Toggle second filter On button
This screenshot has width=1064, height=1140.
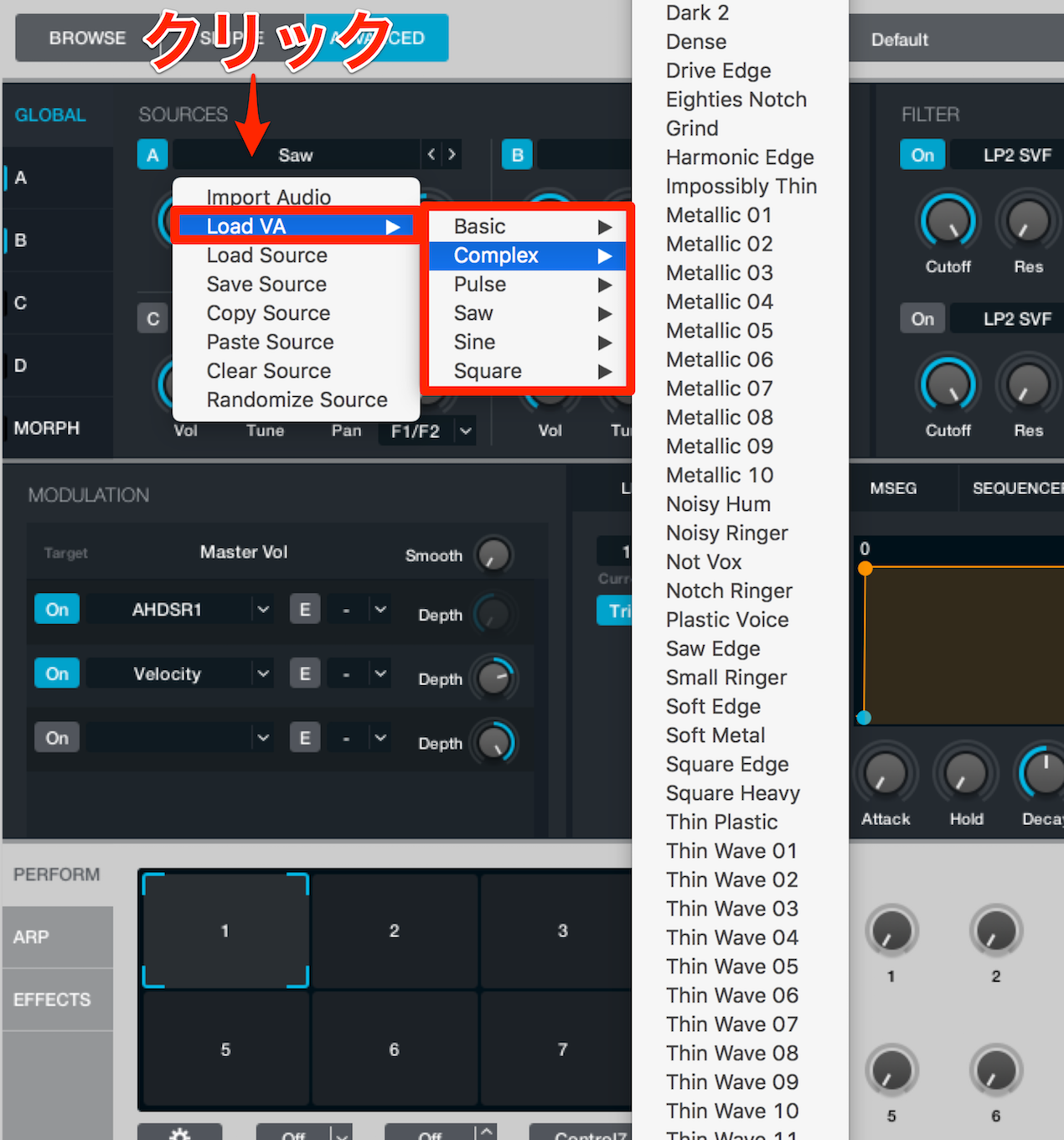click(x=922, y=318)
